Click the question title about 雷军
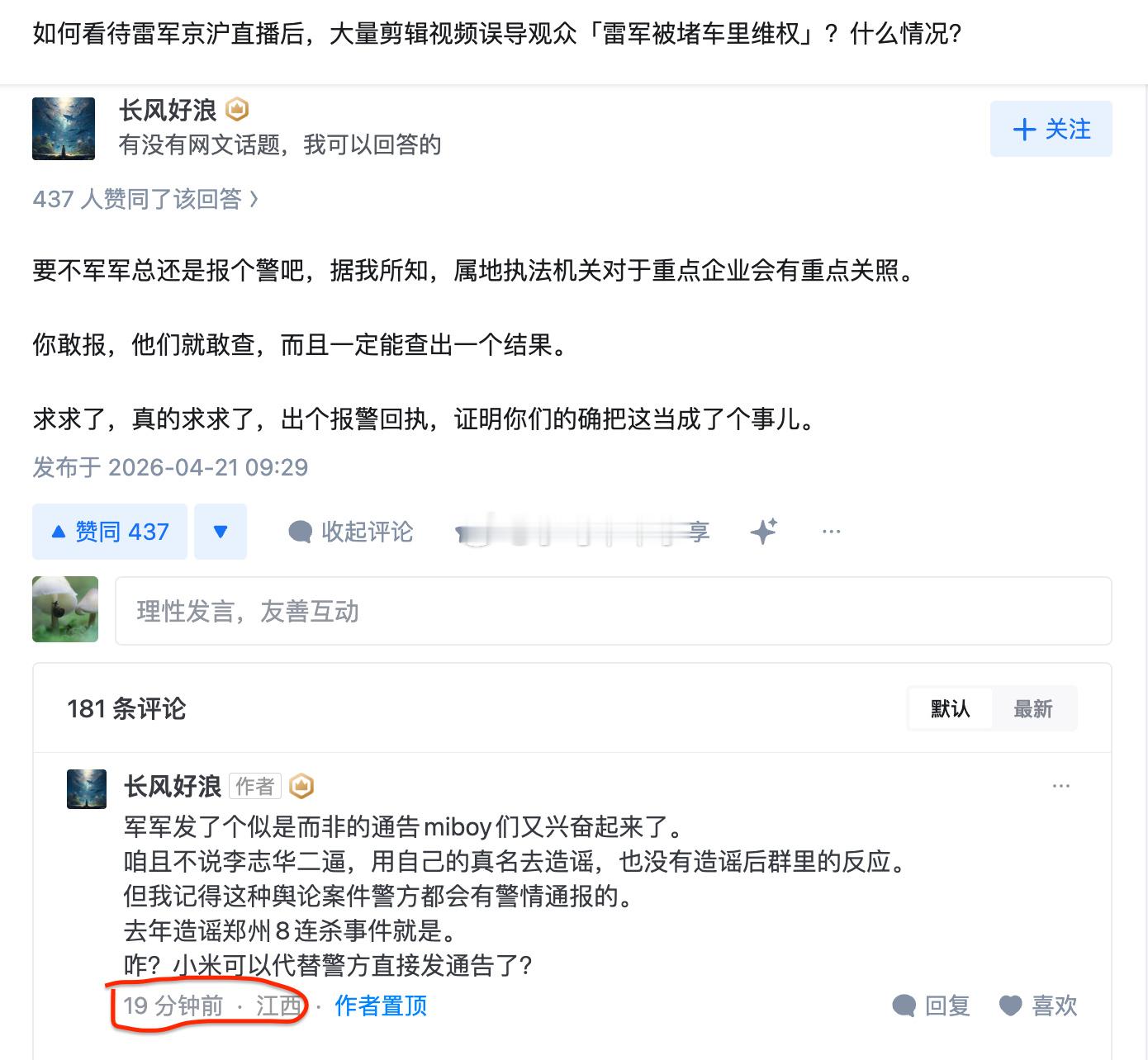The height and width of the screenshot is (1060, 1148). [x=497, y=34]
